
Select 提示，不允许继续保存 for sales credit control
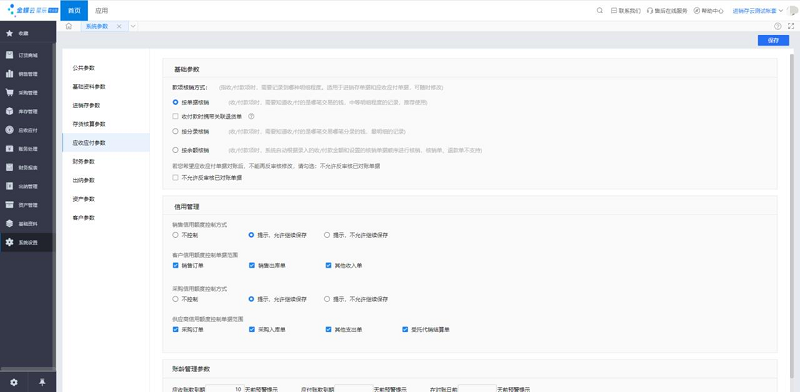[327, 235]
